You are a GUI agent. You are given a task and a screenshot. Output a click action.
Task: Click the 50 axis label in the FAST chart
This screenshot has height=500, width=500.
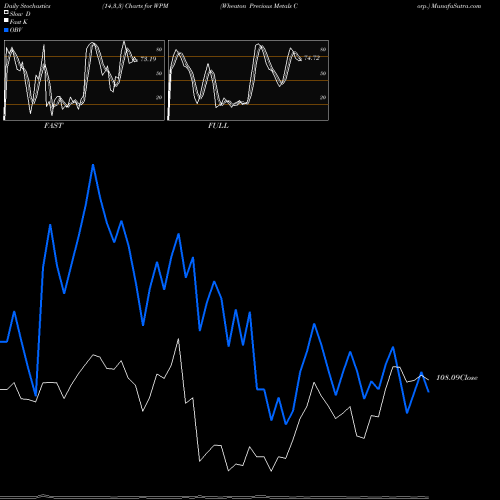159,73
